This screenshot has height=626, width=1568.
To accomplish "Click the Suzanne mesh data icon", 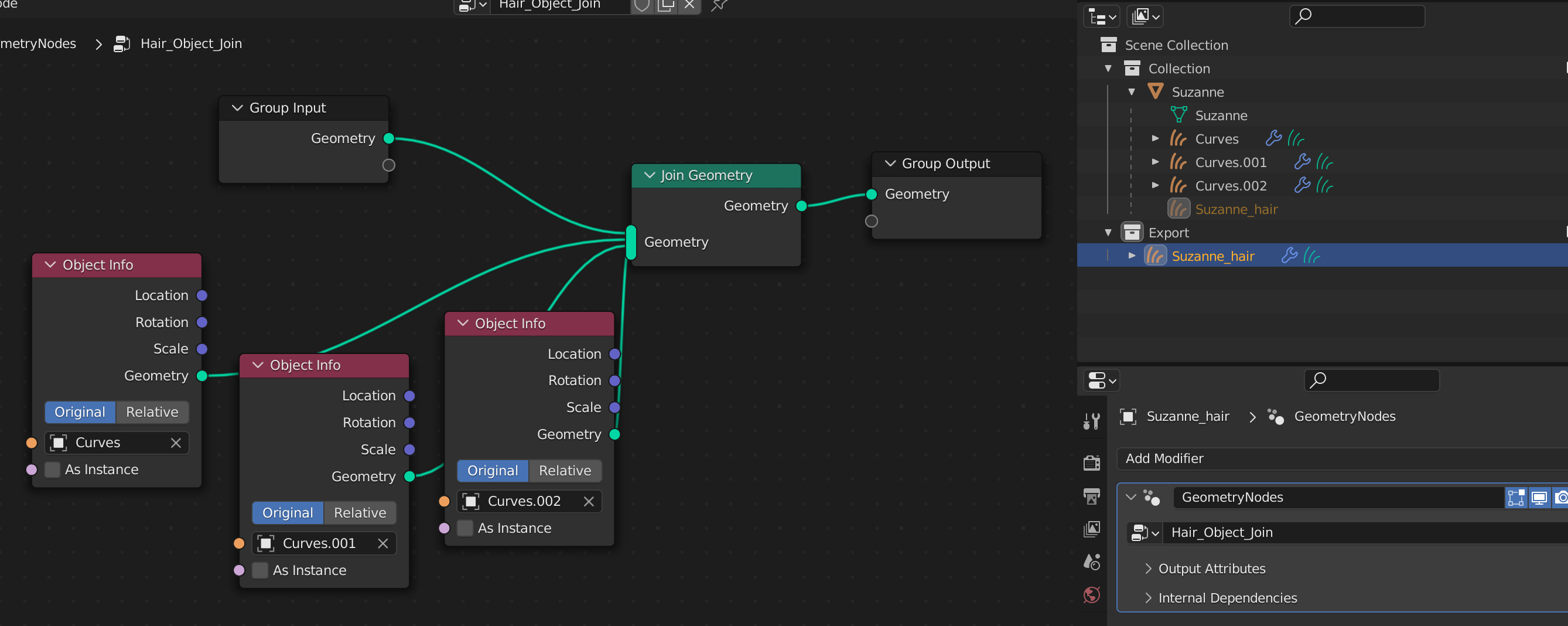I will pos(1179,115).
